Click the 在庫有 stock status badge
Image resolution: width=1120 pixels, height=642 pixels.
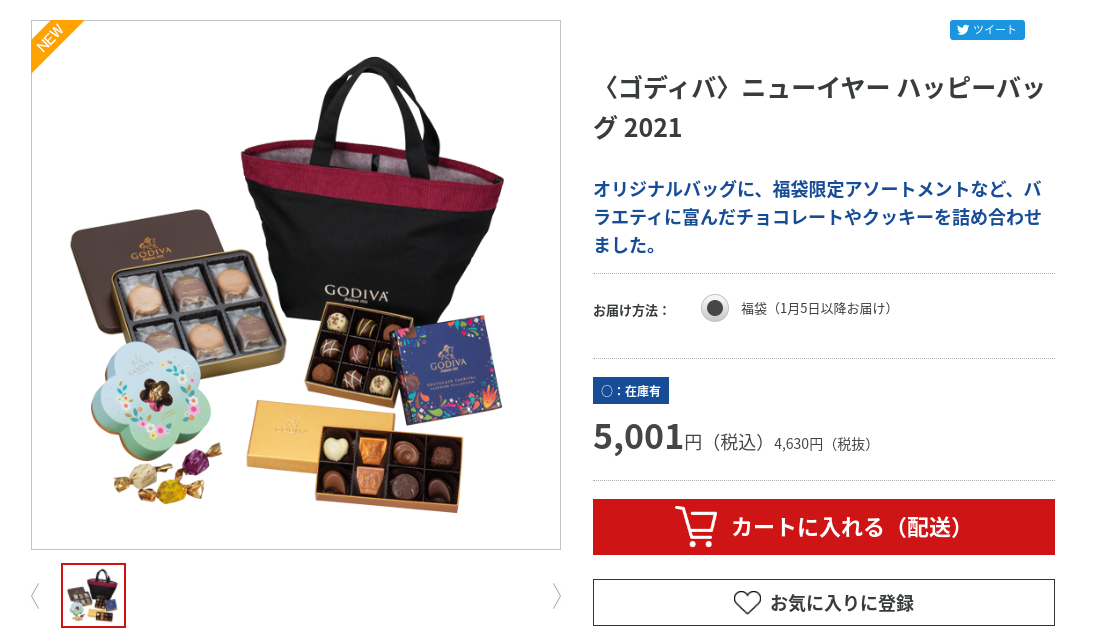tap(631, 391)
